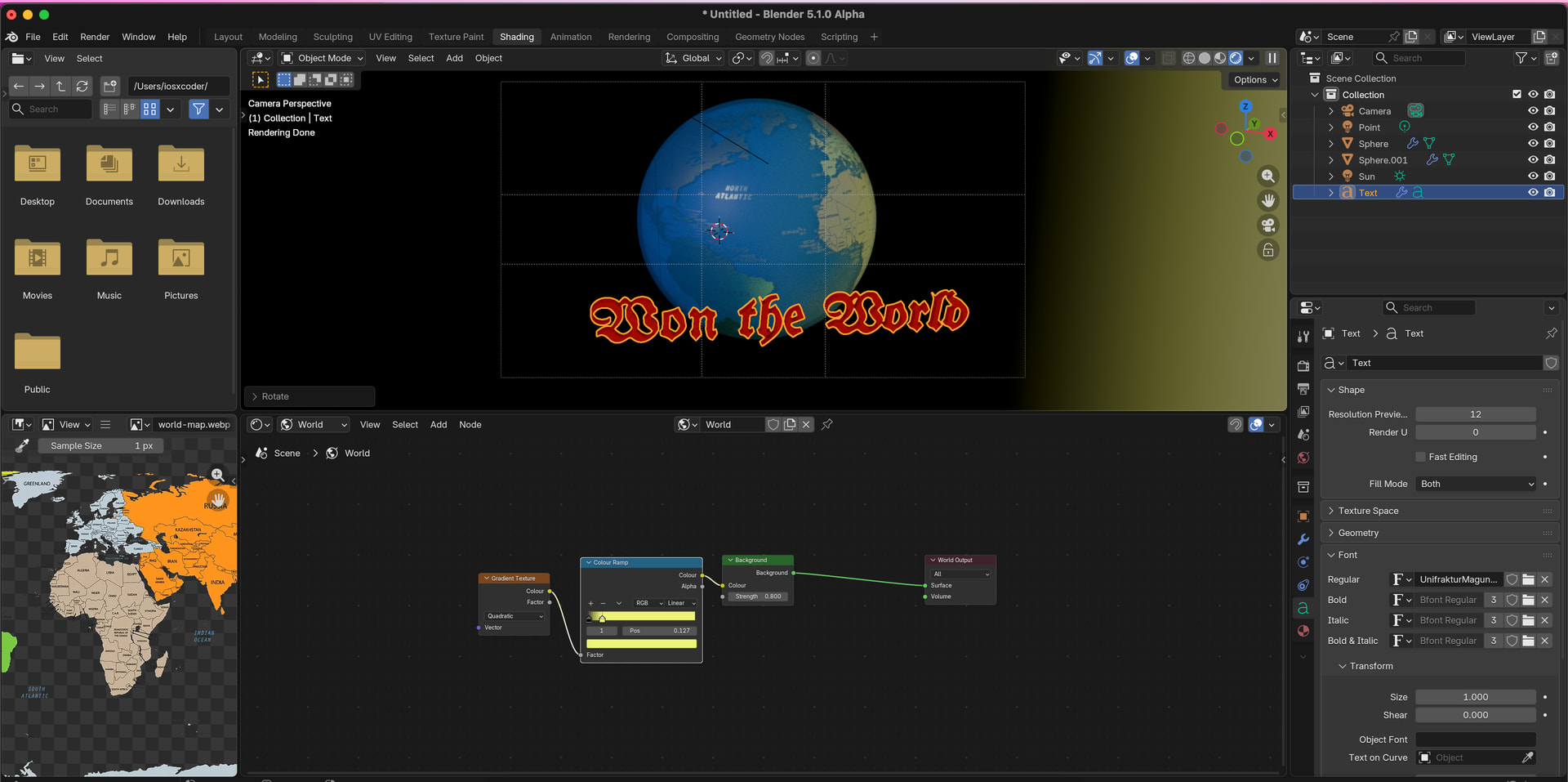
Task: Click the viewport Options button
Action: point(1255,80)
